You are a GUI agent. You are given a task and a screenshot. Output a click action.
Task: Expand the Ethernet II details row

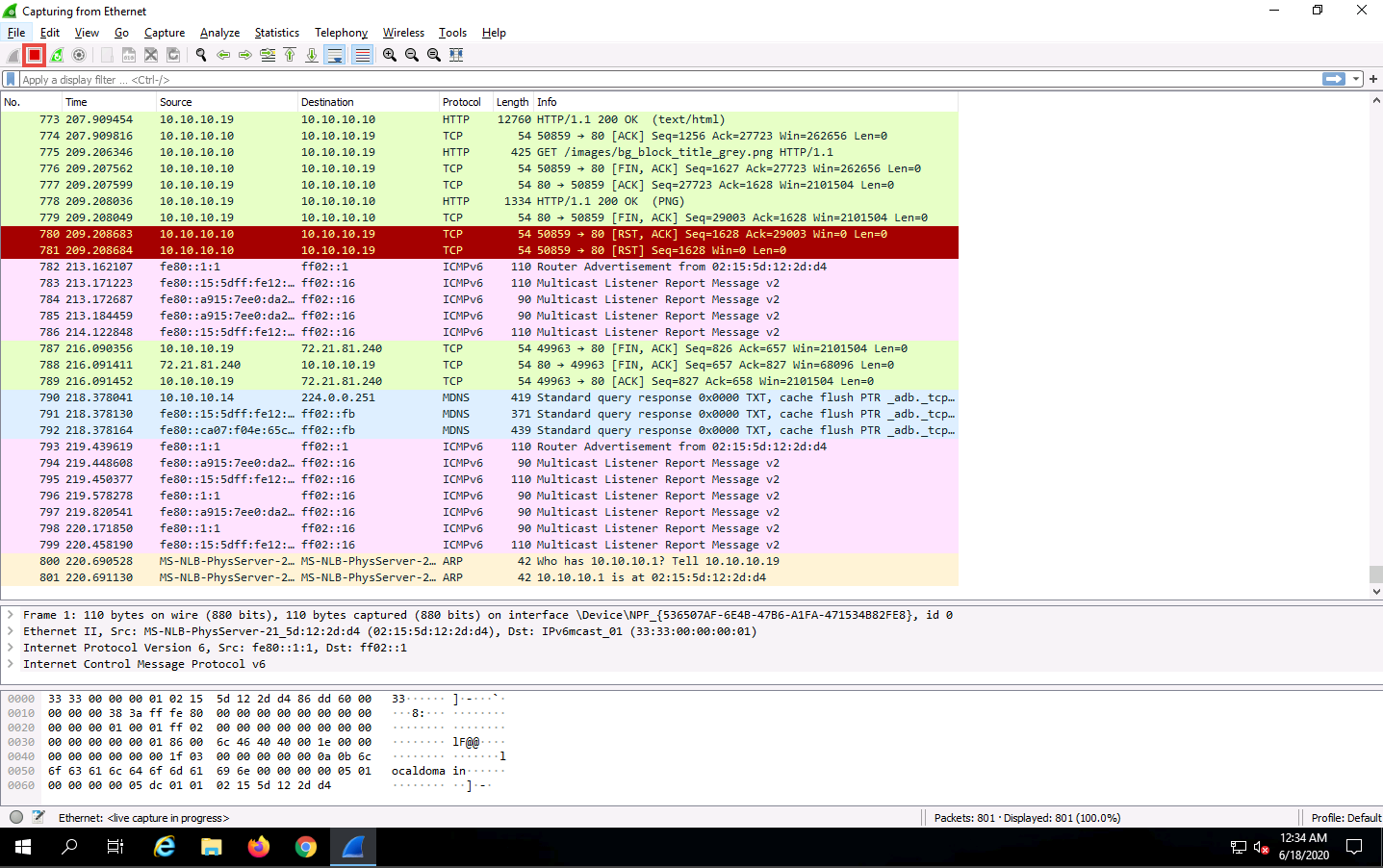[x=11, y=631]
